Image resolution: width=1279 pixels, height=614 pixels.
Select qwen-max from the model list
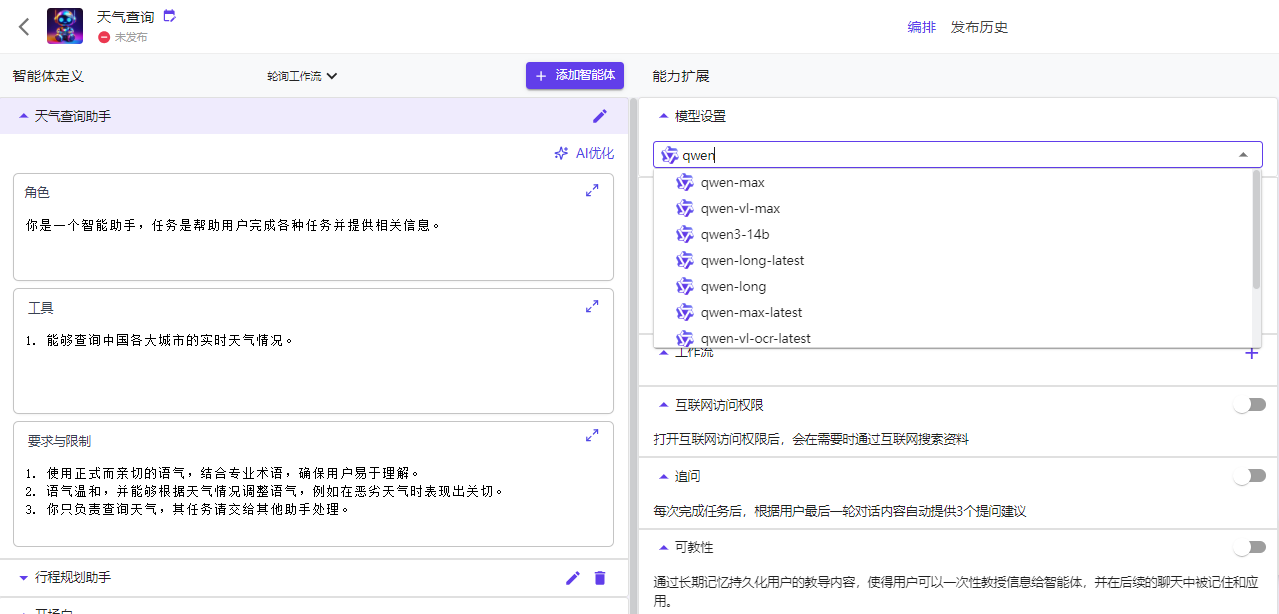[955, 182]
